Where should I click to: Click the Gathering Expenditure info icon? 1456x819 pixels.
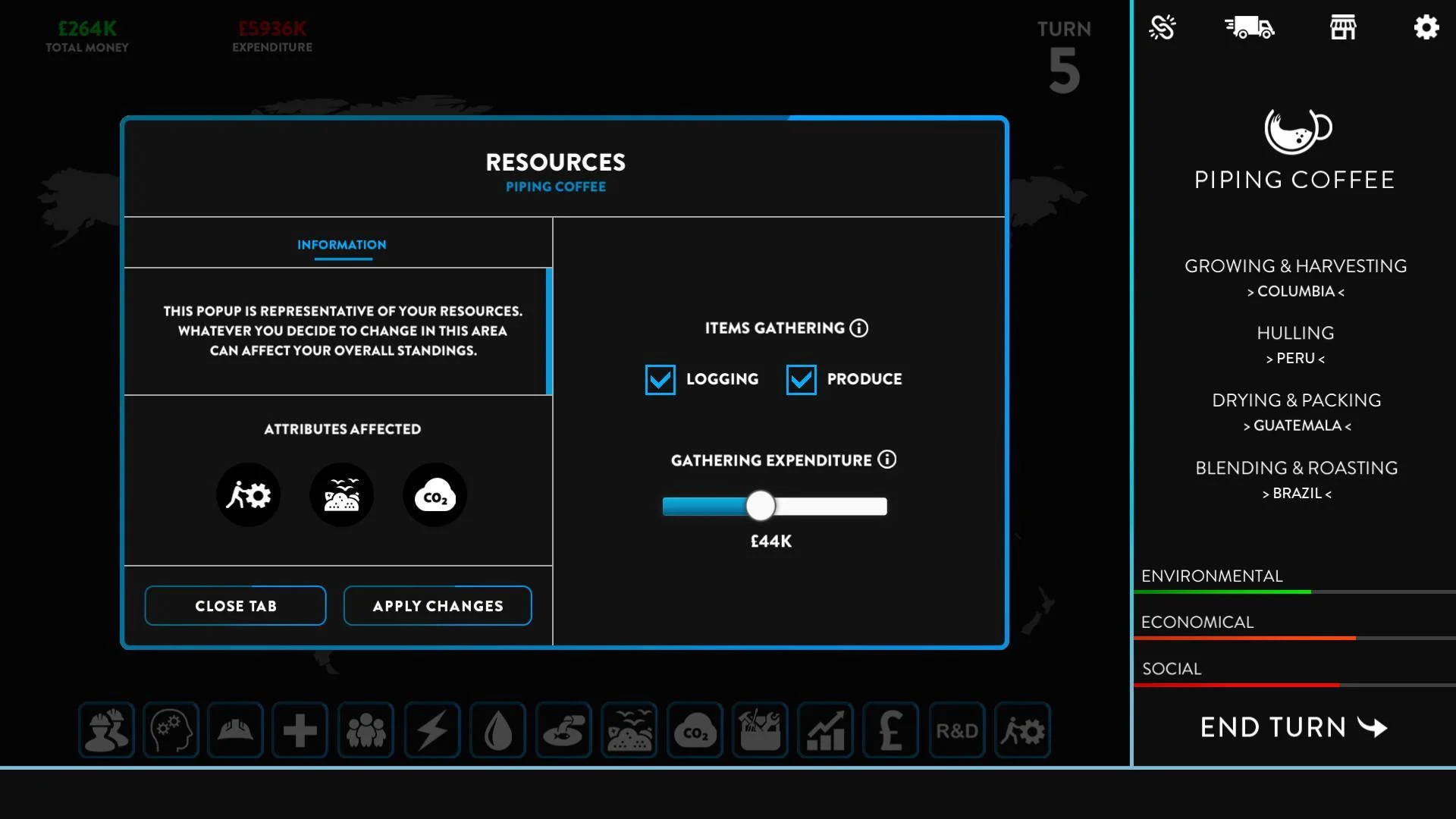click(886, 460)
